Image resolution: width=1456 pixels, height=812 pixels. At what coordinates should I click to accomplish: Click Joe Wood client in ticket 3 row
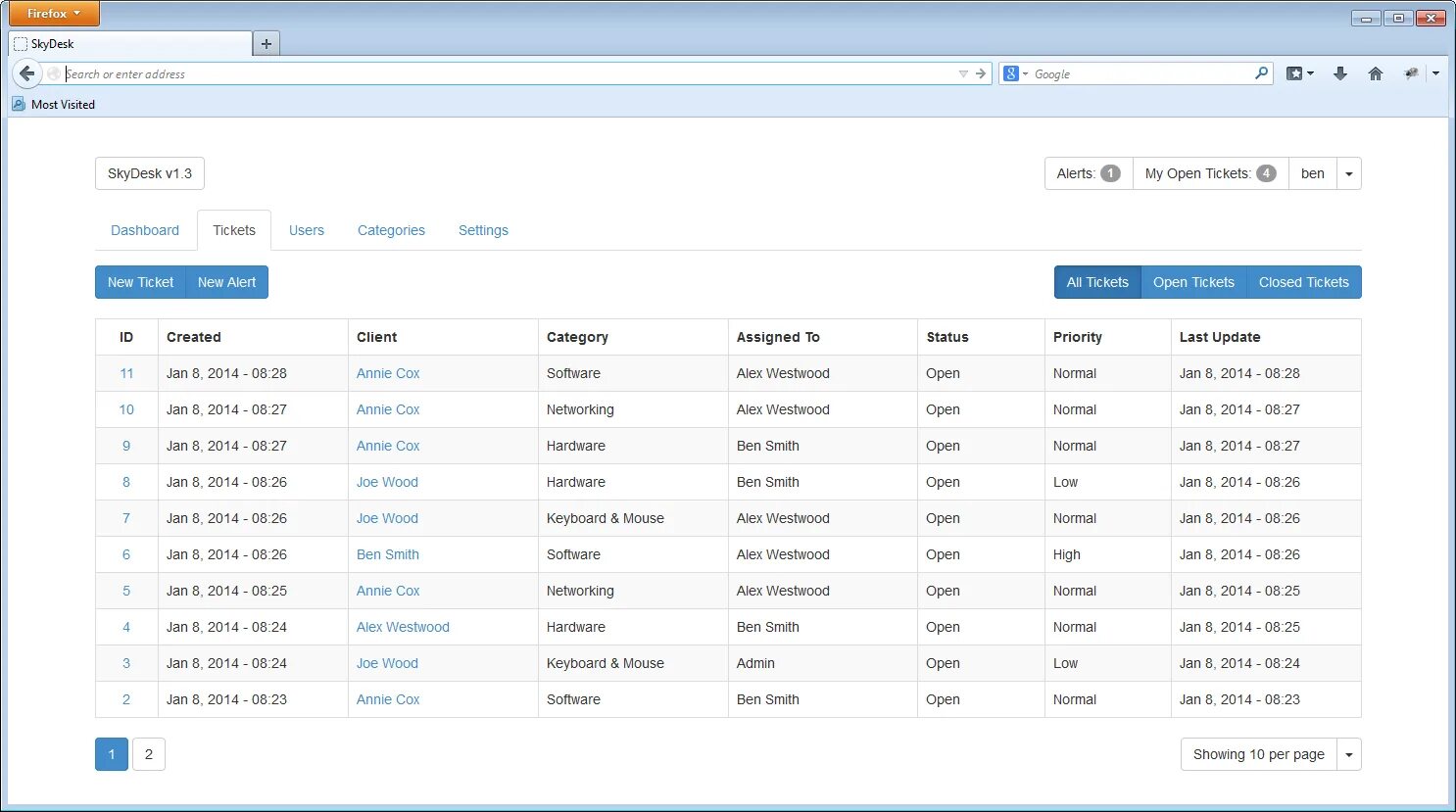point(387,663)
